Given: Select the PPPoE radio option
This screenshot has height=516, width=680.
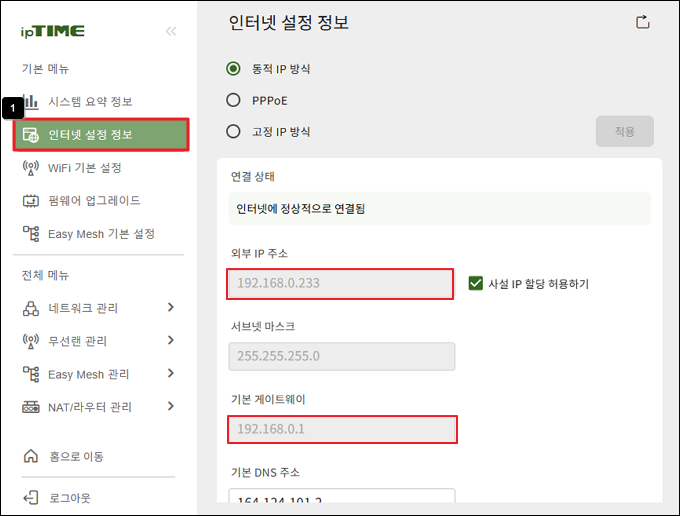Looking at the screenshot, I should [233, 100].
